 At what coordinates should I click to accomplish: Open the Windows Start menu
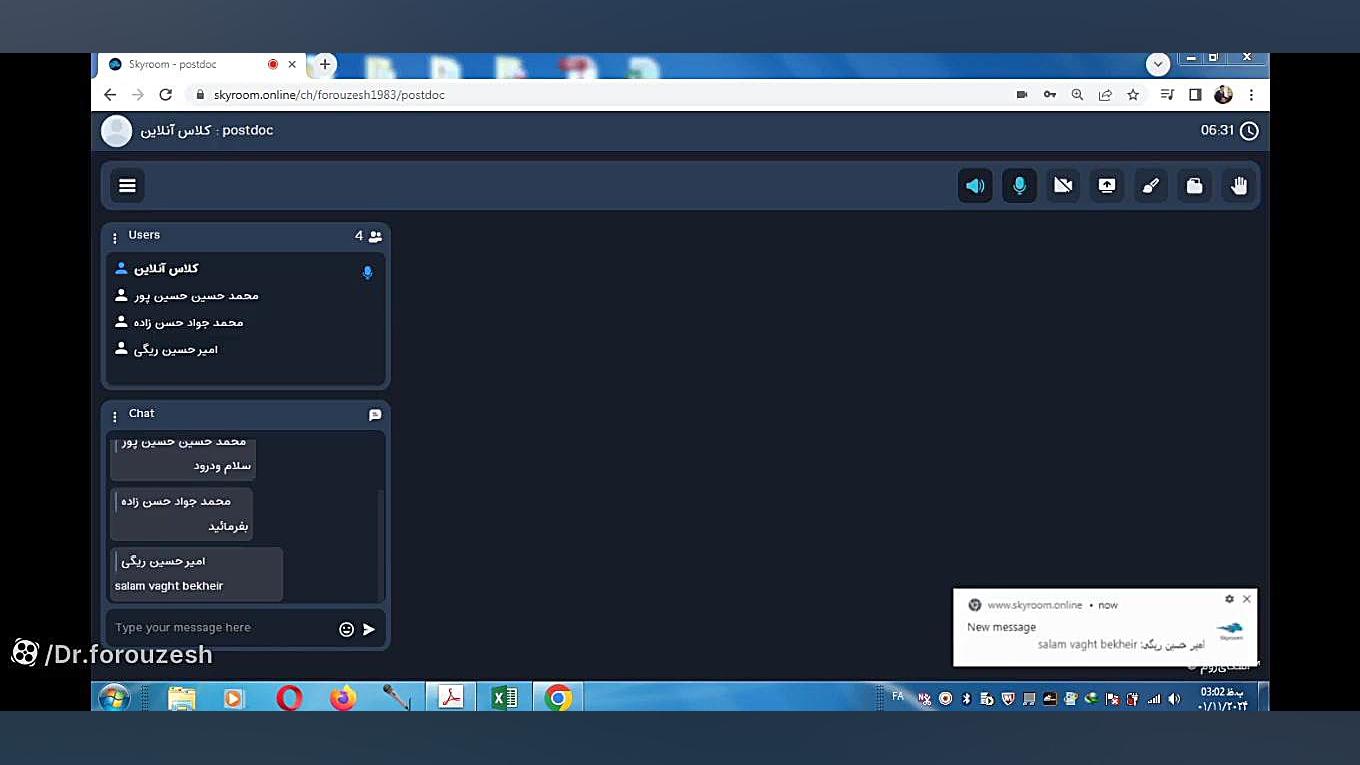[114, 697]
